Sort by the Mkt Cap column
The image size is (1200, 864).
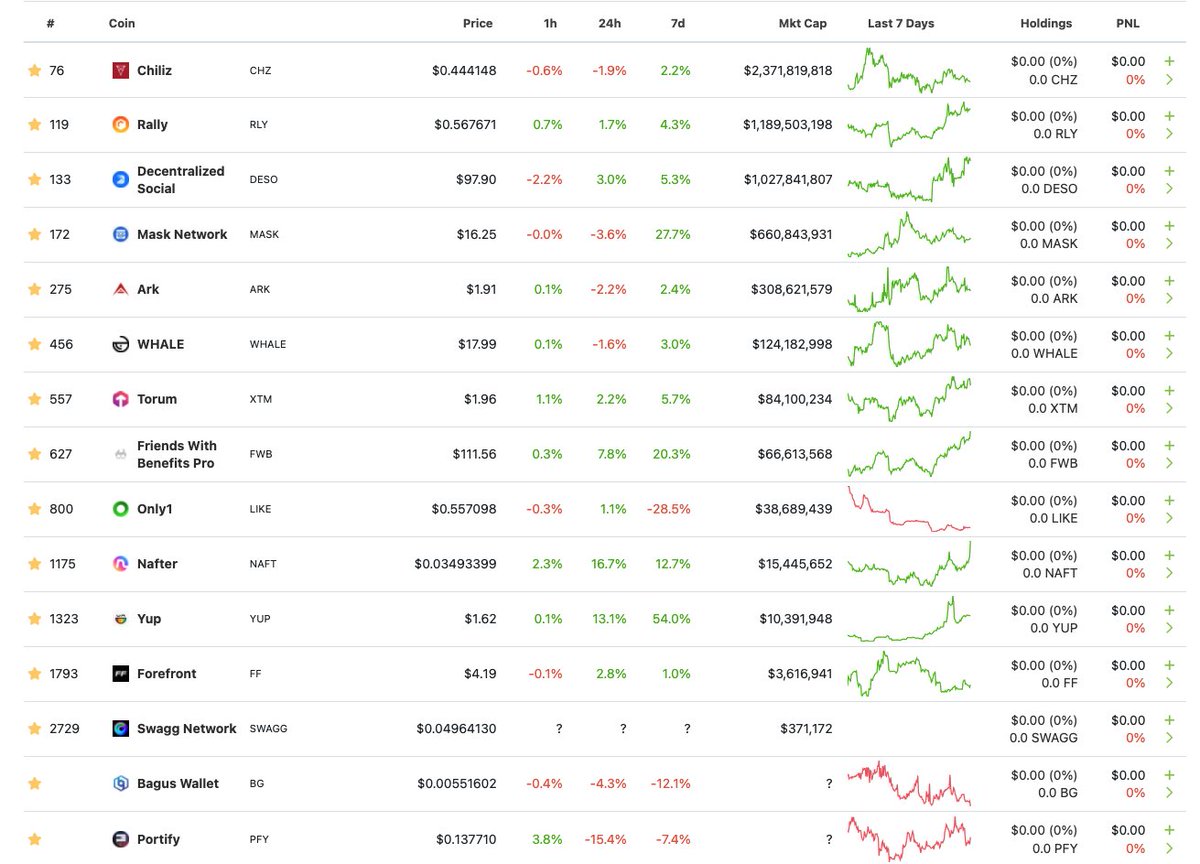tap(803, 23)
